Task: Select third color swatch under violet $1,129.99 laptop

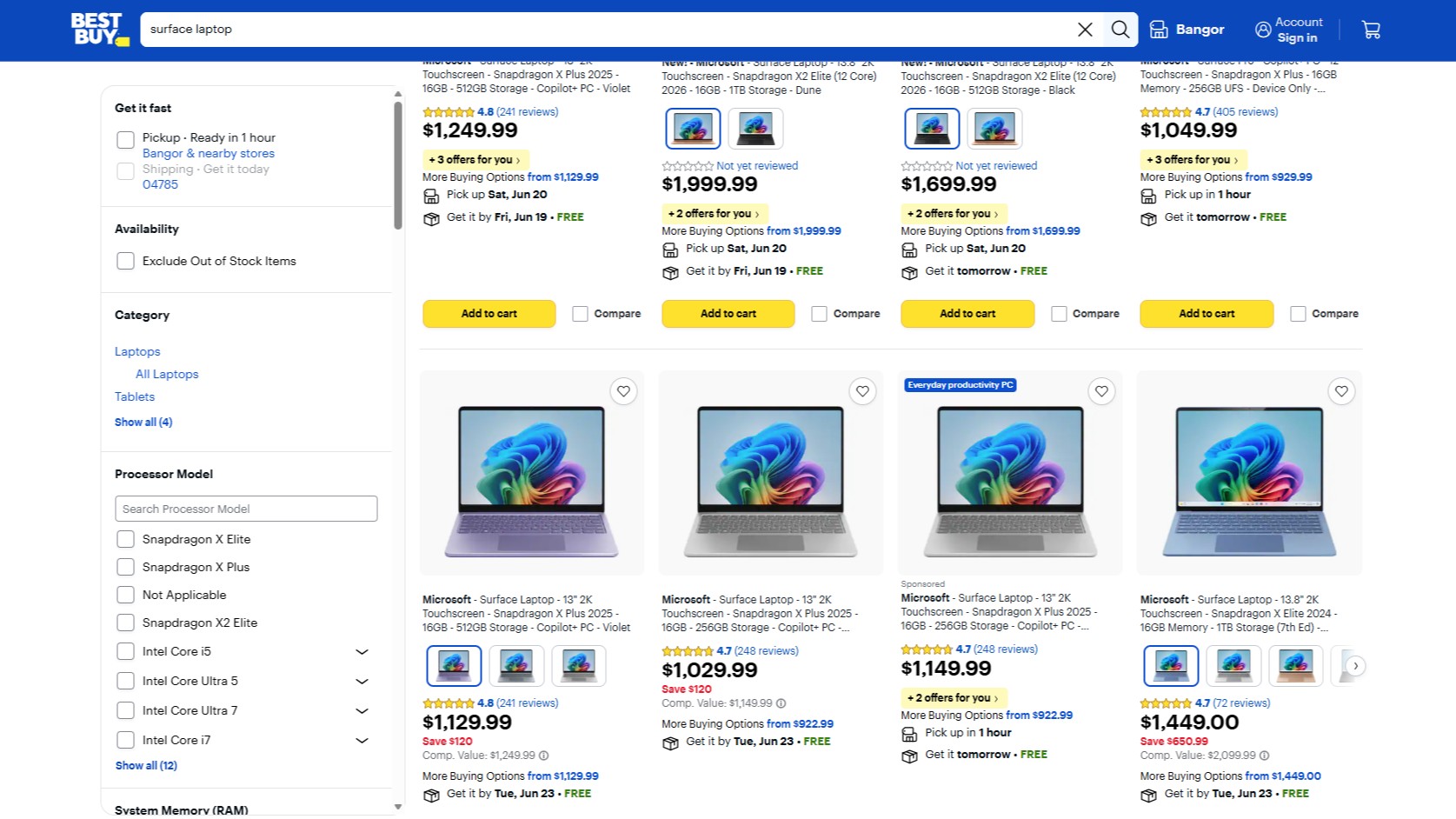Action: [x=579, y=666]
